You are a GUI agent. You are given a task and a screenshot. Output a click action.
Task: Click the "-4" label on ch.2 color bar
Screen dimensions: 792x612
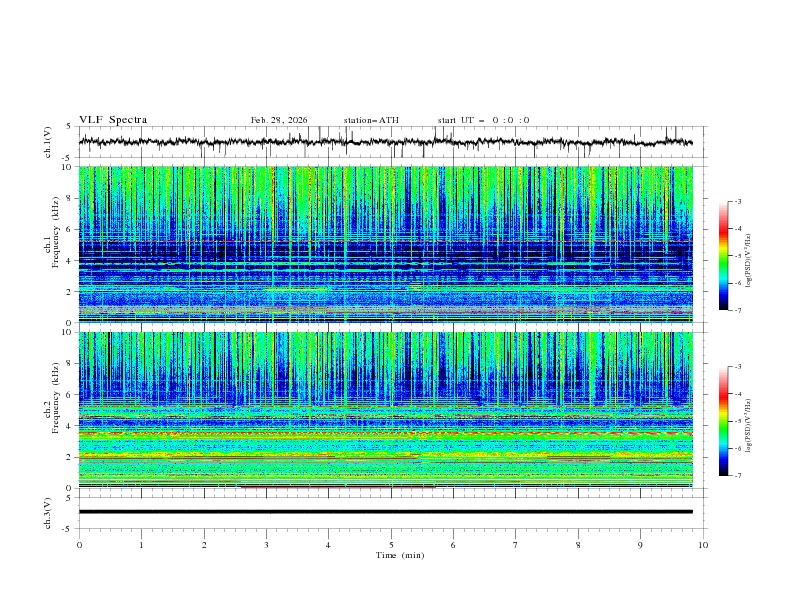pyautogui.click(x=738, y=394)
